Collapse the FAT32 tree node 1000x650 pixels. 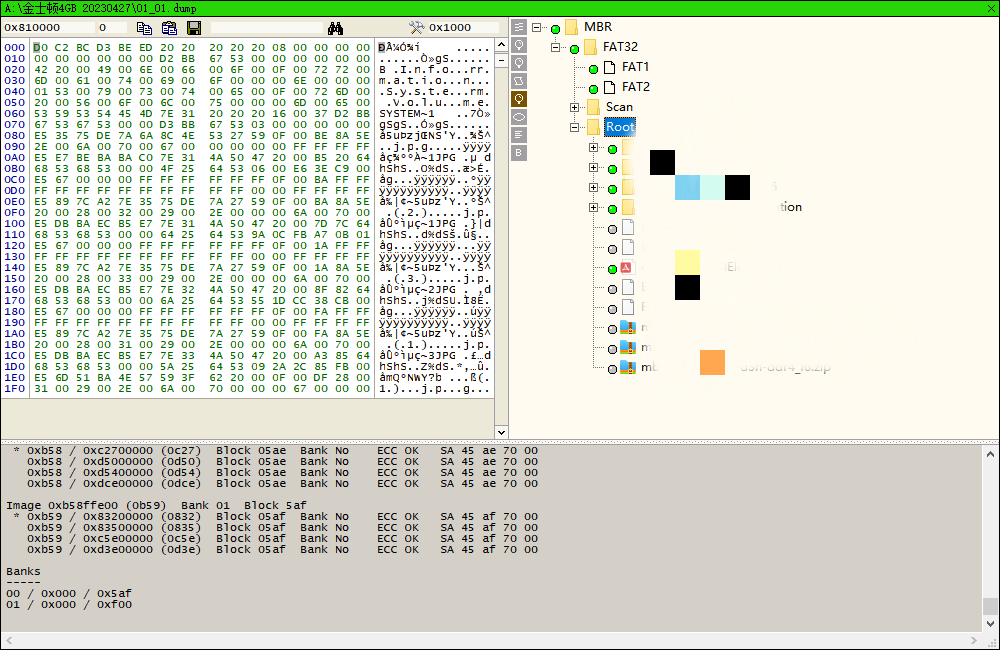555,47
